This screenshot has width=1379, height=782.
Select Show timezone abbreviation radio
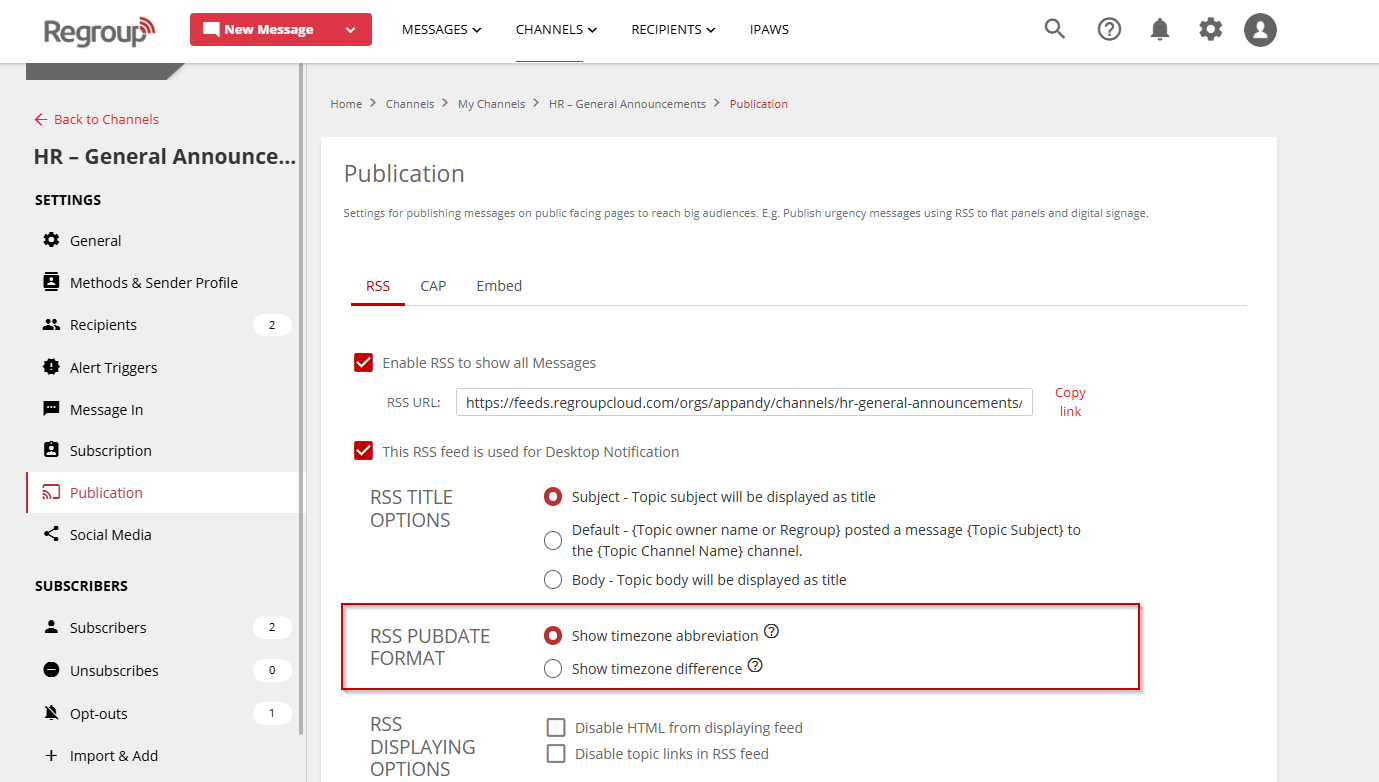[552, 635]
